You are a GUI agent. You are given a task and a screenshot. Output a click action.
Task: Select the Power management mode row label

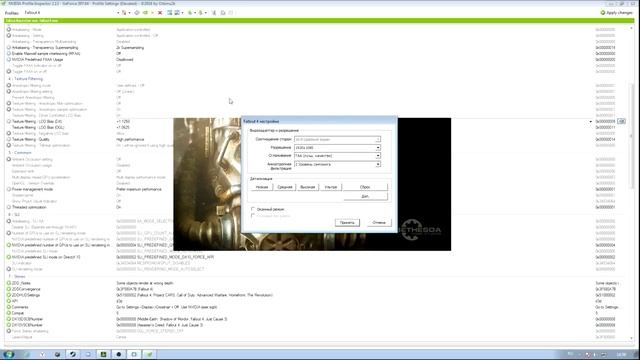(32, 189)
